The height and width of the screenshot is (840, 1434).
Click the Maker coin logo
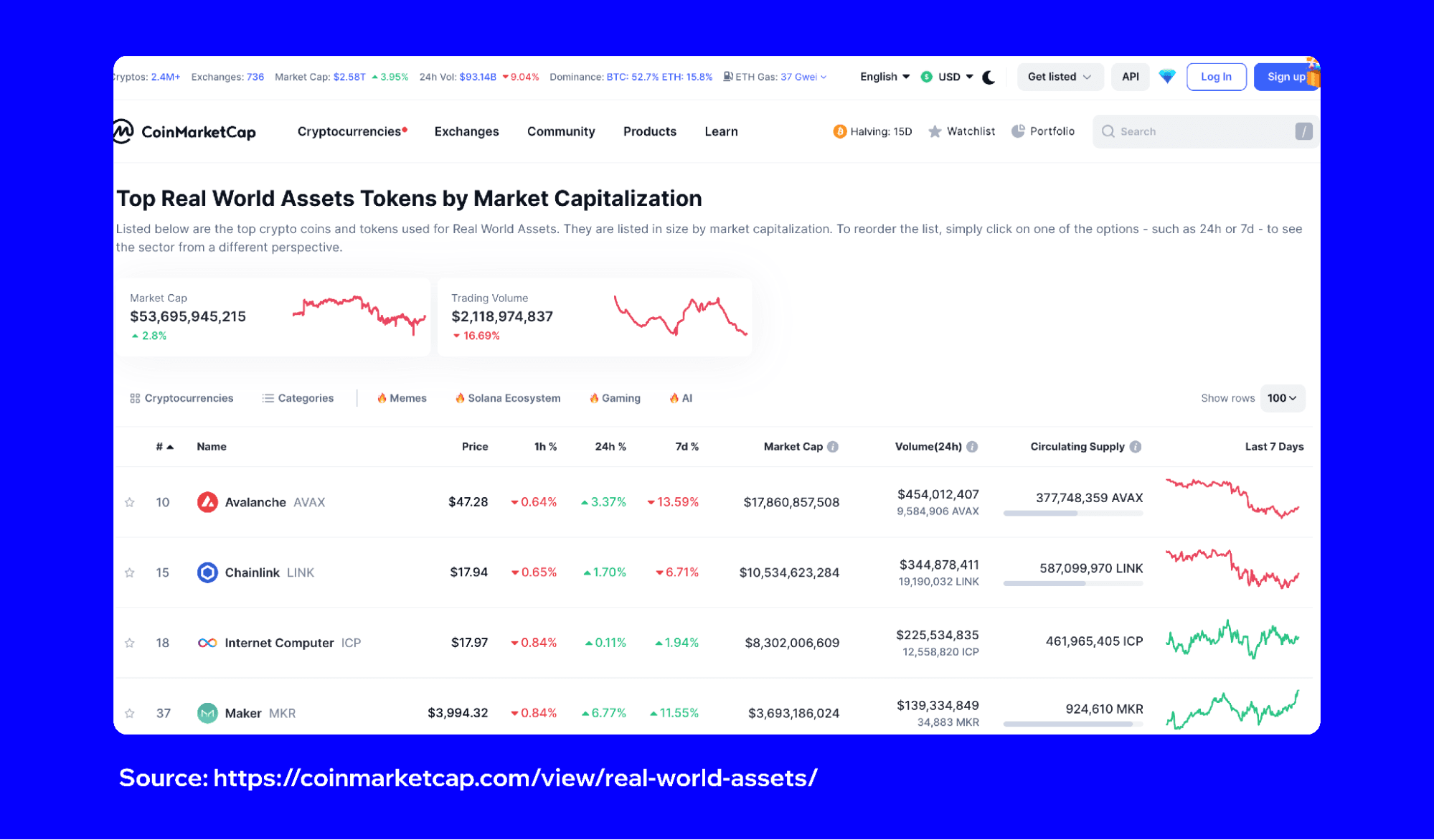(207, 713)
